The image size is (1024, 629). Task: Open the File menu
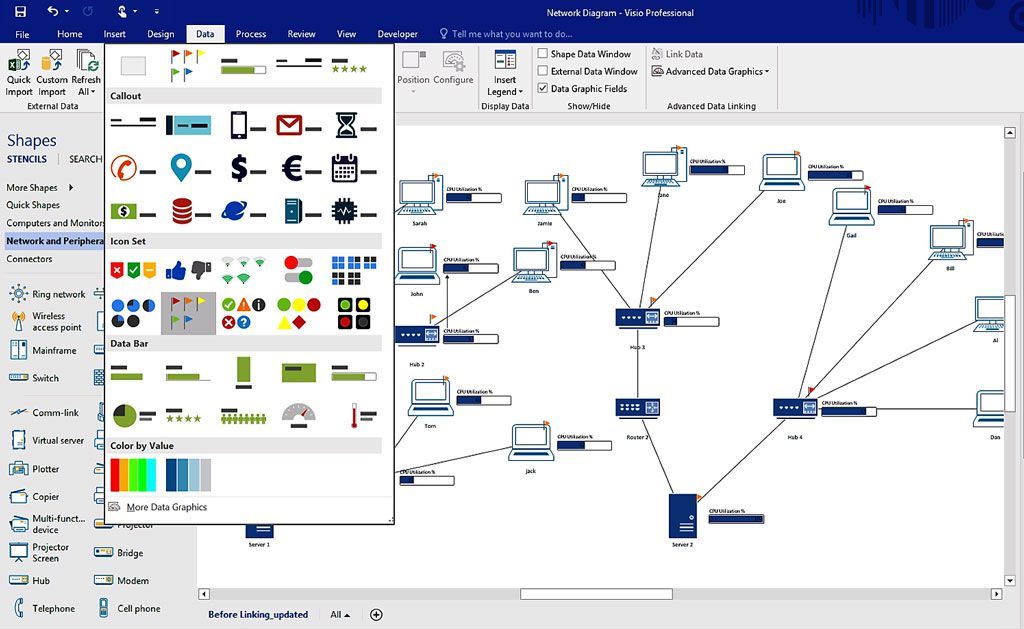coord(22,34)
